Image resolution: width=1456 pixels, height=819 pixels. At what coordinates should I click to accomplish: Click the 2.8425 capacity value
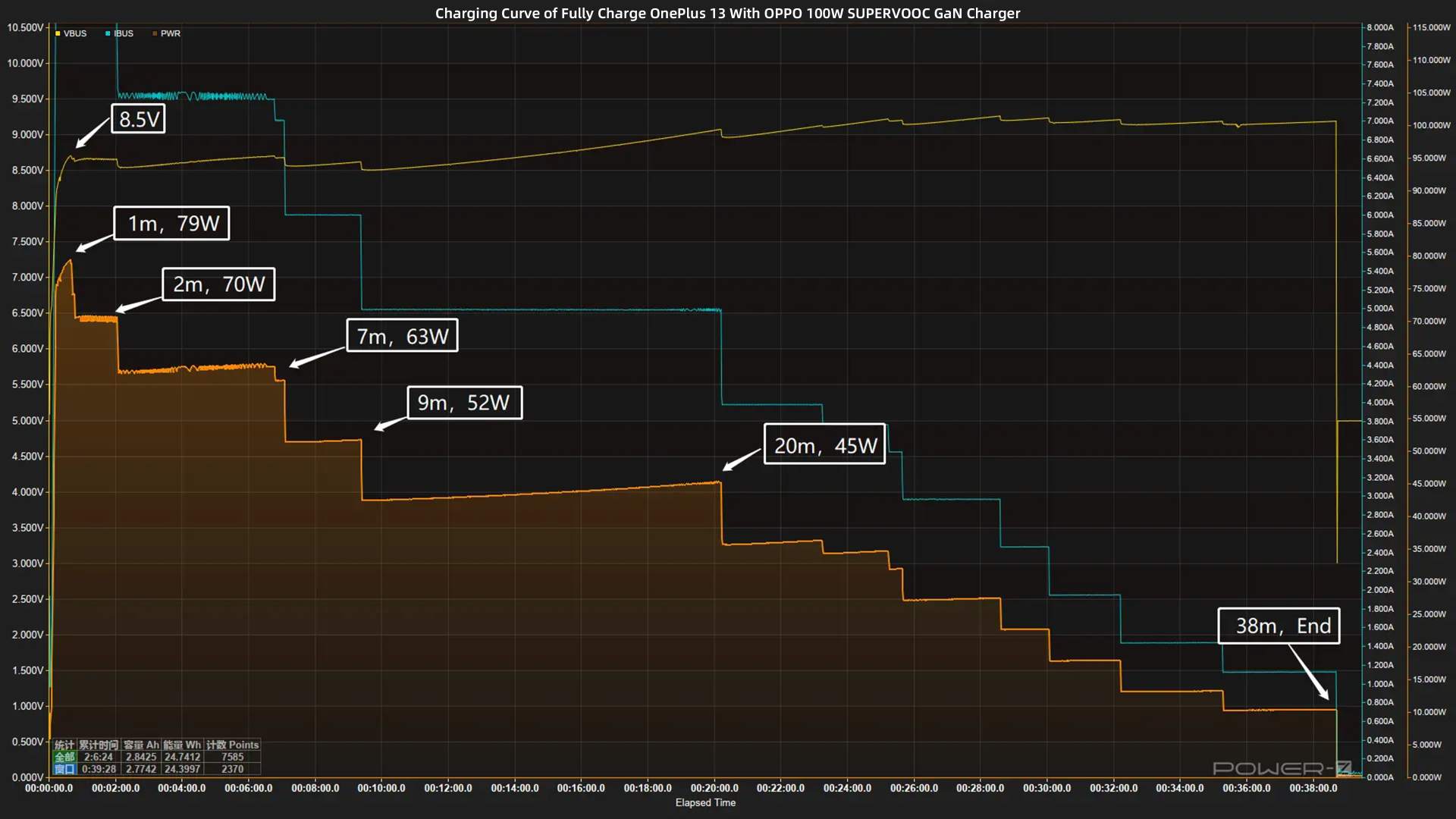coord(141,757)
